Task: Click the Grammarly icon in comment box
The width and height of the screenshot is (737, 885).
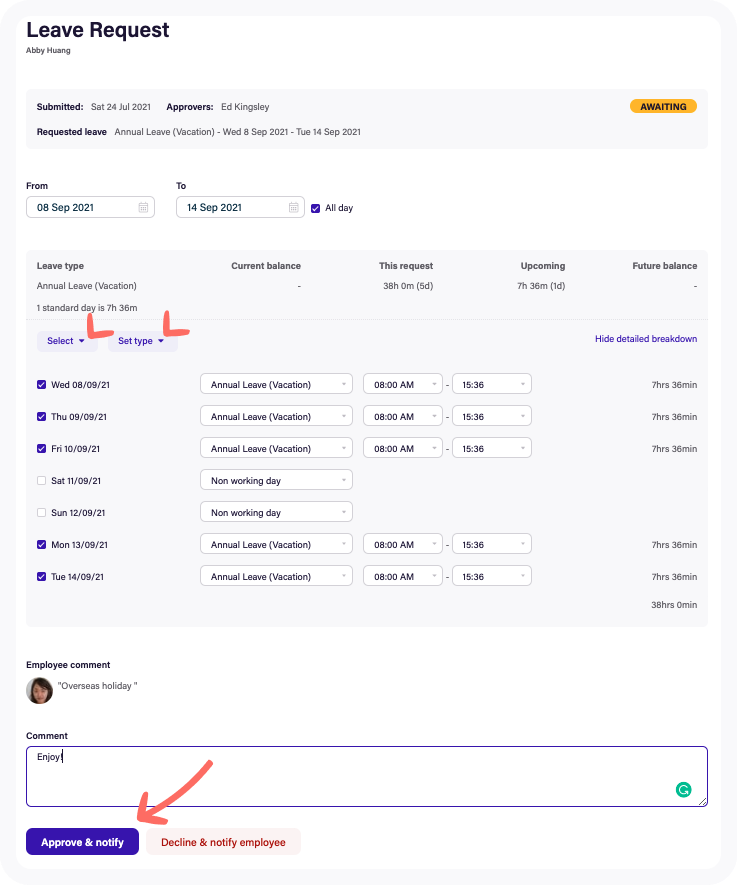Action: (684, 789)
